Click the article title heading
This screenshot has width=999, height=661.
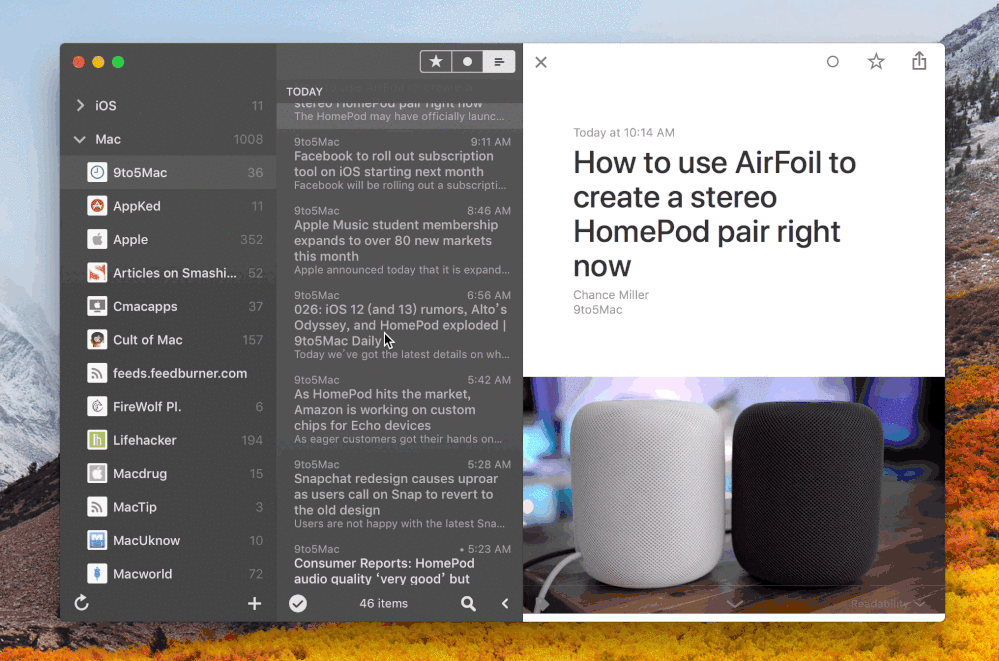coord(714,214)
